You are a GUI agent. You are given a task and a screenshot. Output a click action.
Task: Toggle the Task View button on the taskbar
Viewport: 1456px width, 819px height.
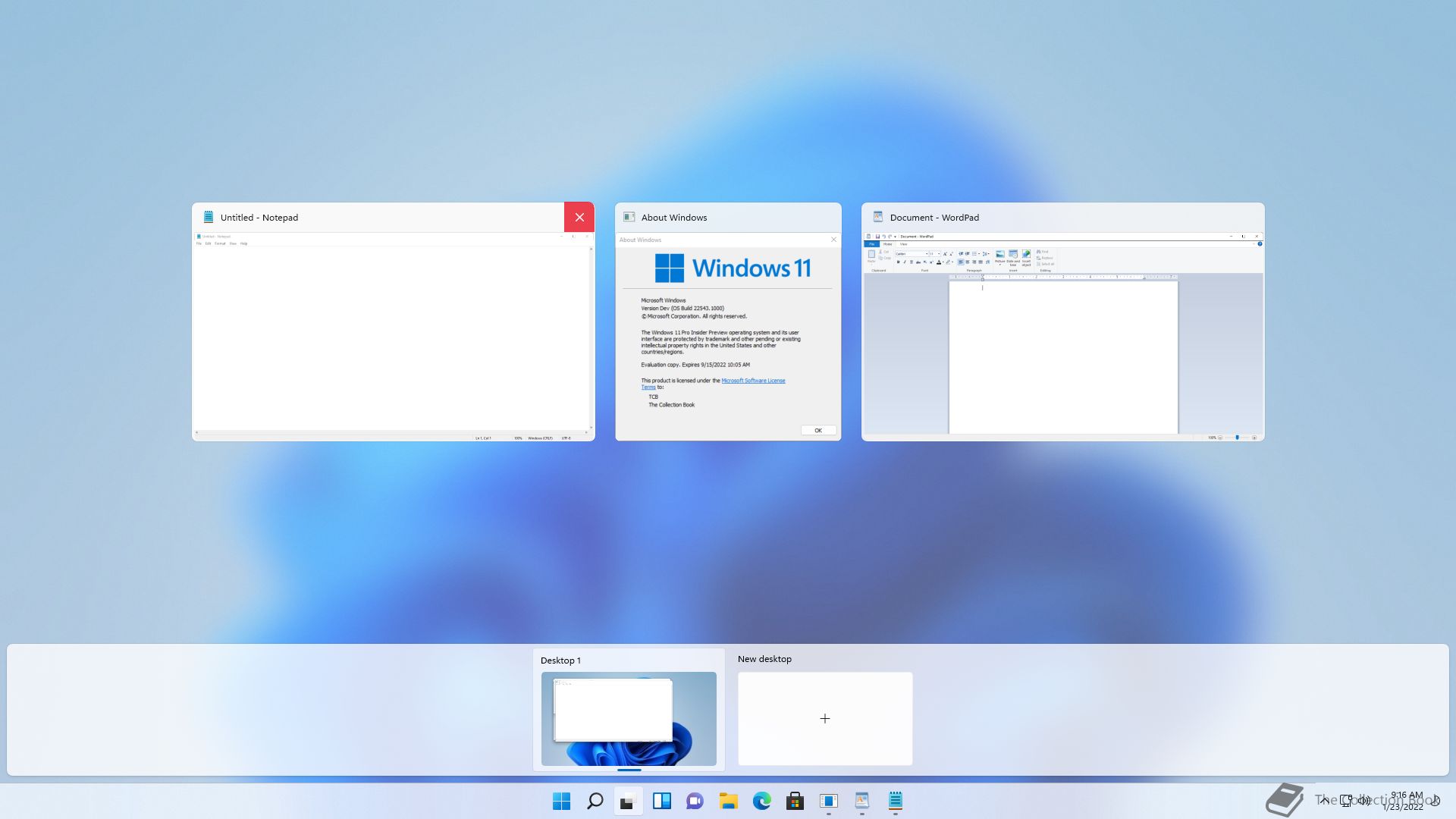pos(628,801)
